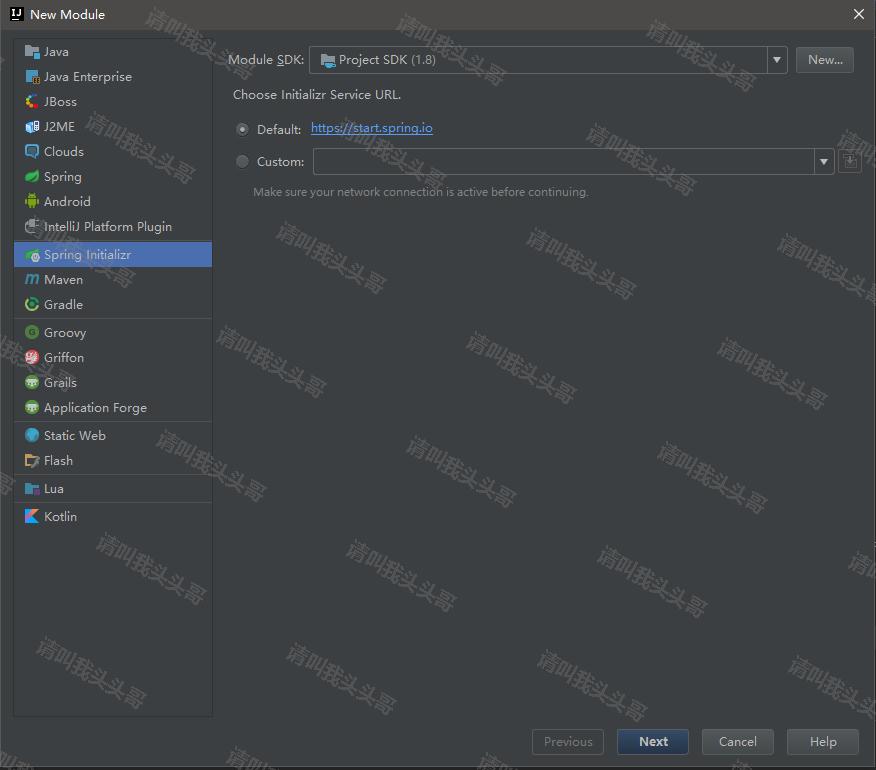Viewport: 876px width, 770px height.
Task: Click the Maven m icon
Action: coord(32,279)
